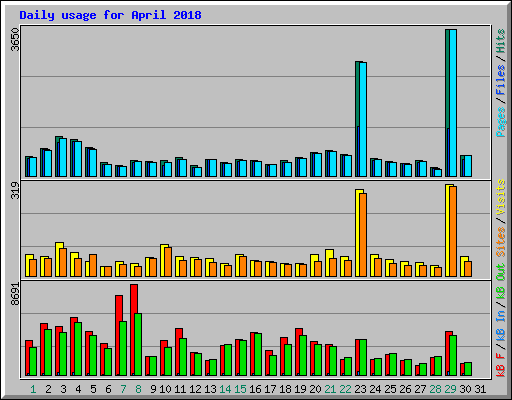The width and height of the screenshot is (512, 400).
Task: Click day label 30 on the x-axis
Action: tap(465, 389)
